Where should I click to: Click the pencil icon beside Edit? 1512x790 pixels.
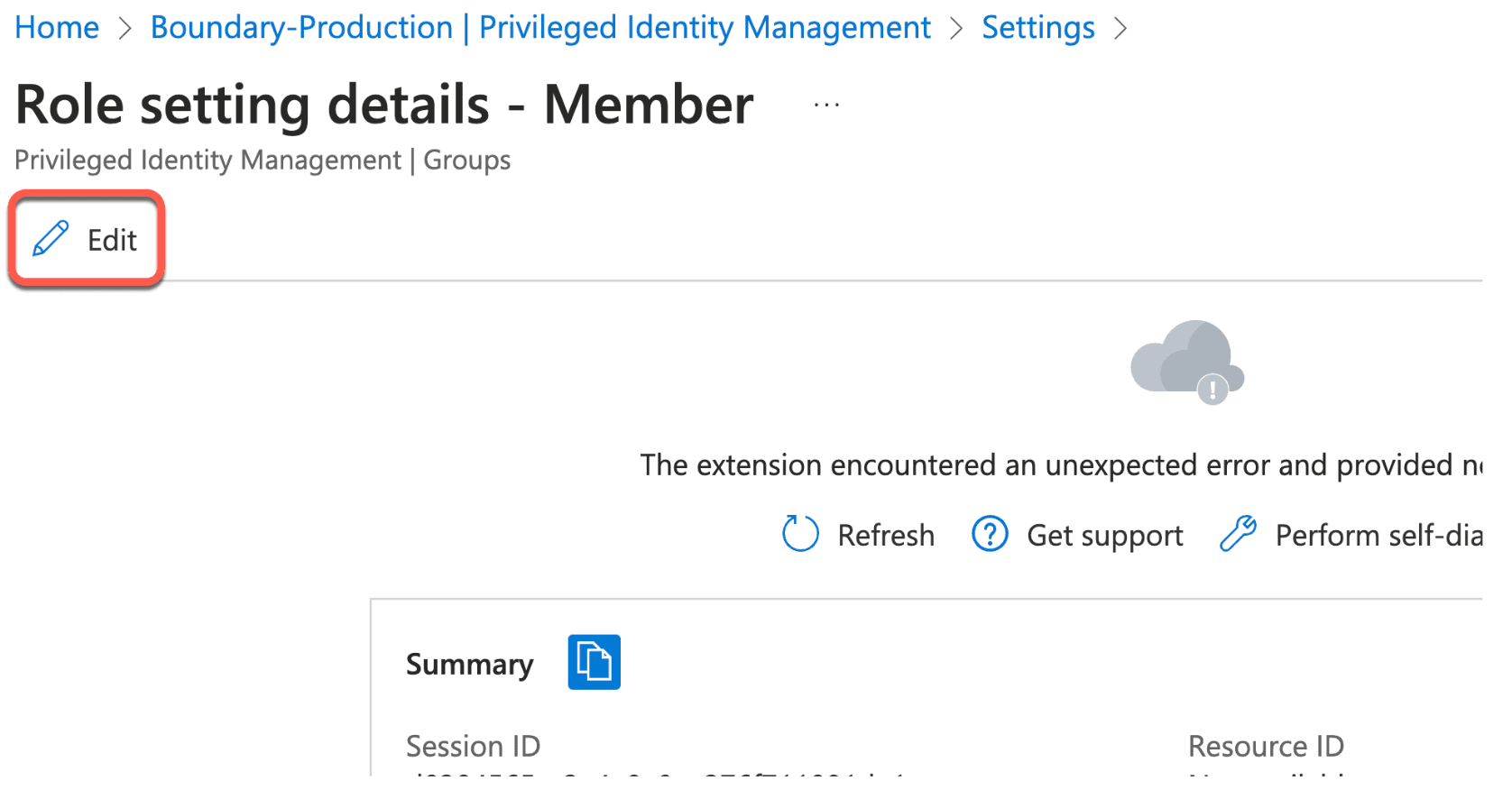click(51, 239)
